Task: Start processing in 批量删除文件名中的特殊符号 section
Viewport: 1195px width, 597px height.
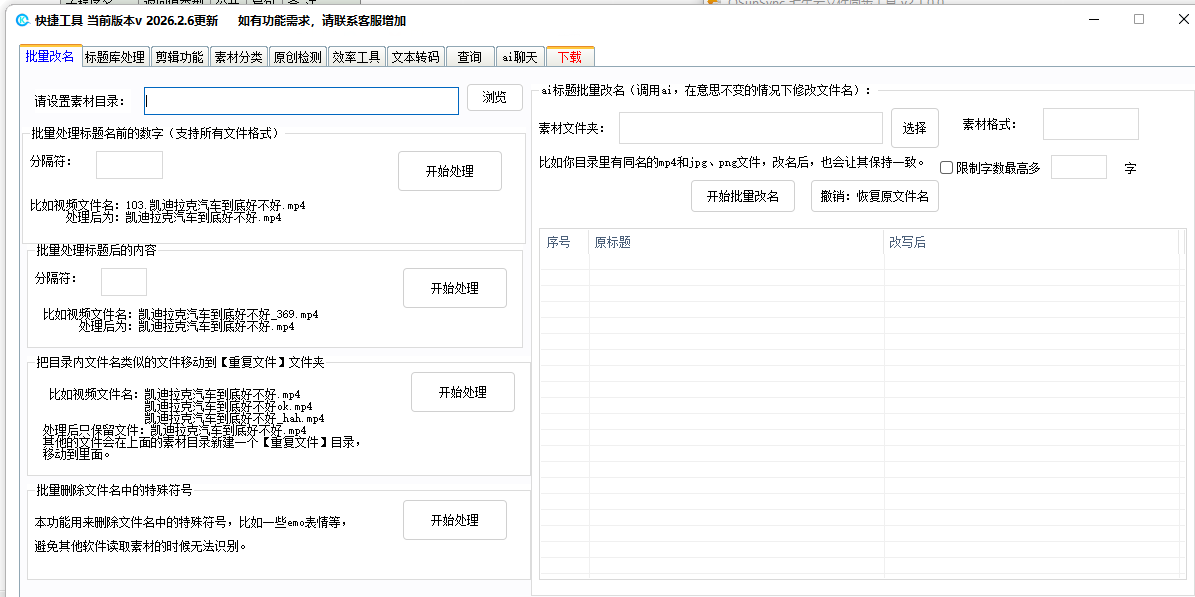Action: tap(454, 520)
